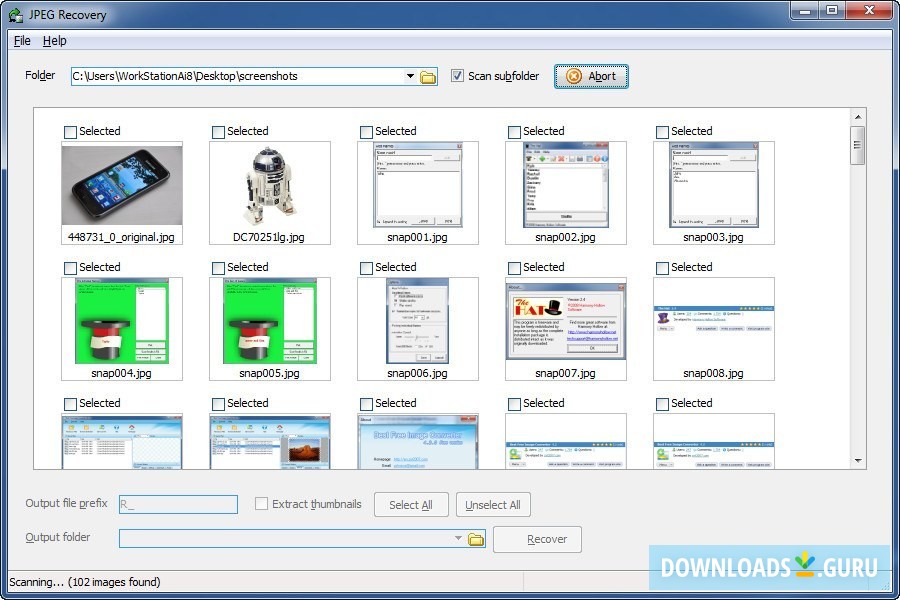
Task: Minimize the JPEG Recovery window
Action: tap(805, 10)
